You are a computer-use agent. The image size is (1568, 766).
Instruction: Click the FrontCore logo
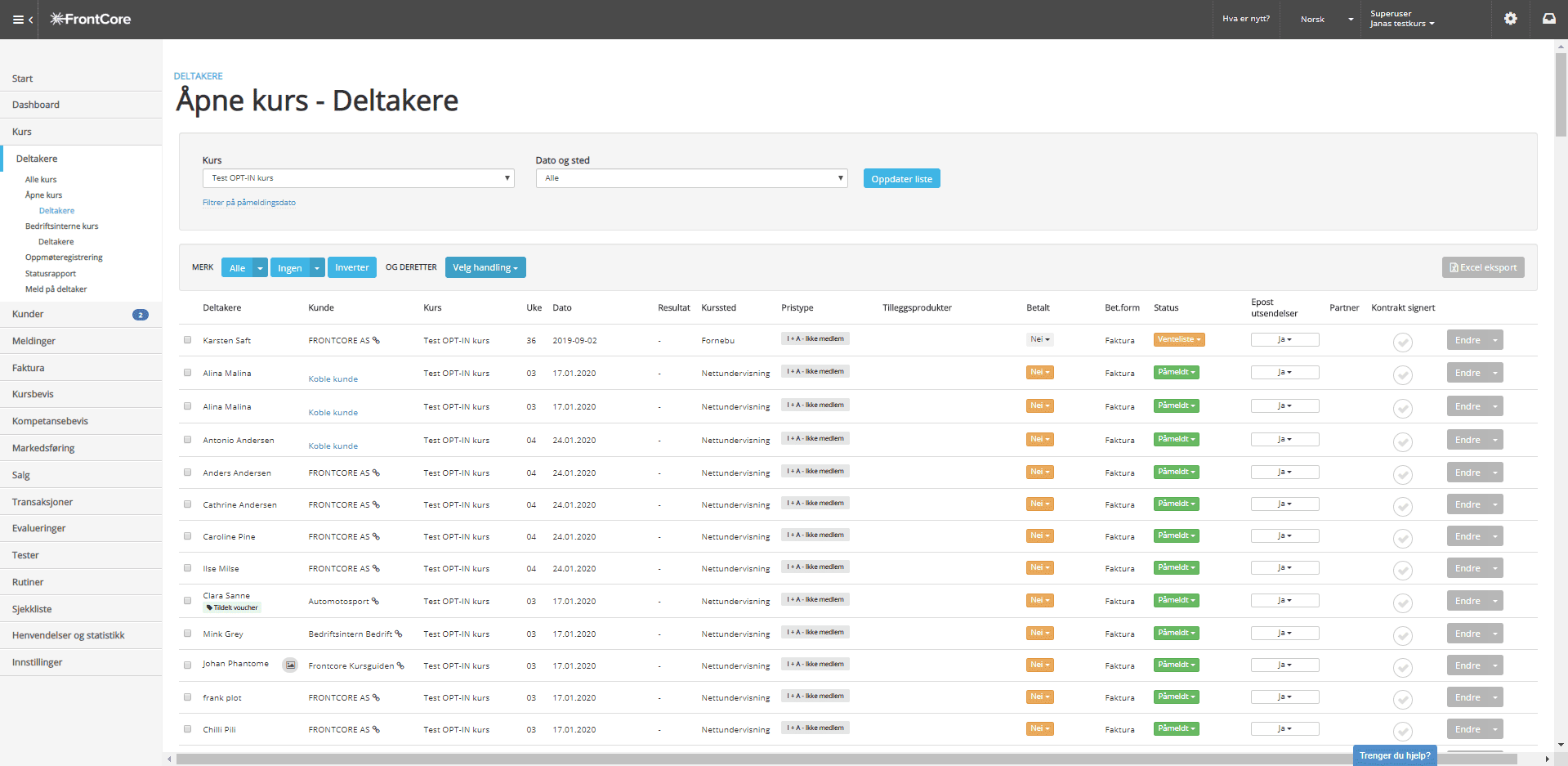pyautogui.click(x=91, y=19)
